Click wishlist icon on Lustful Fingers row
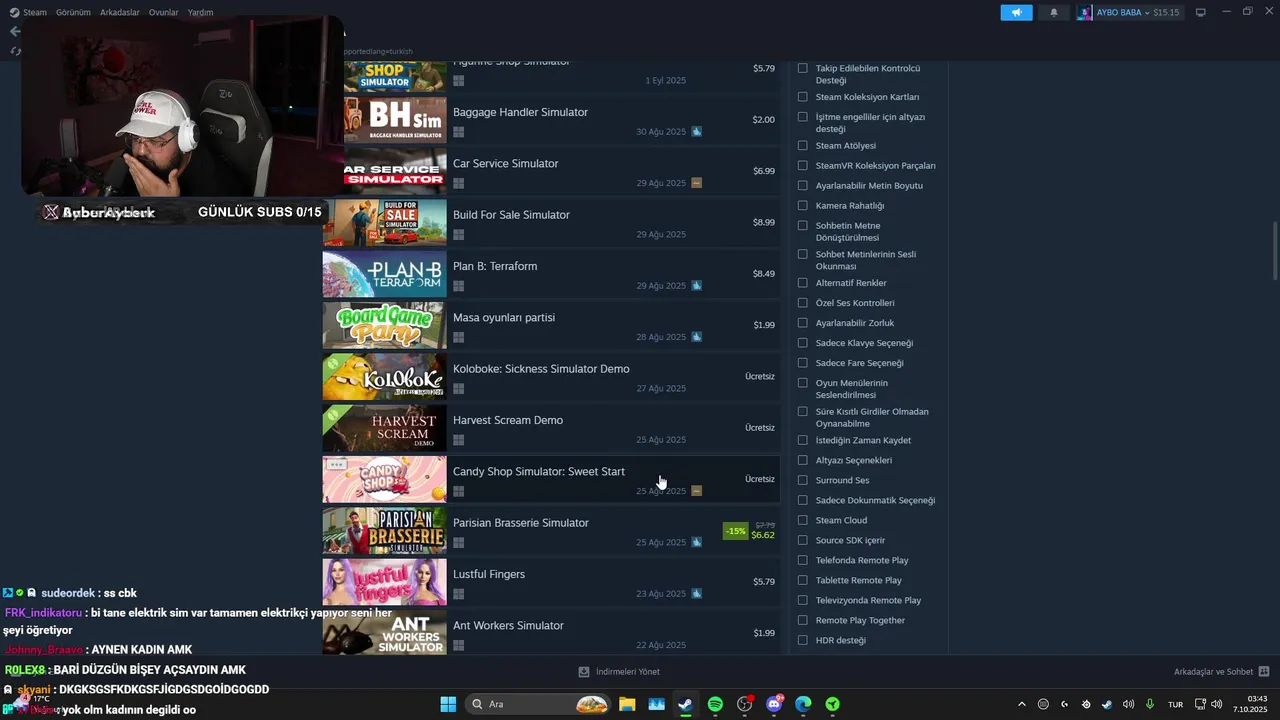The width and height of the screenshot is (1280, 720). pyautogui.click(x=696, y=593)
